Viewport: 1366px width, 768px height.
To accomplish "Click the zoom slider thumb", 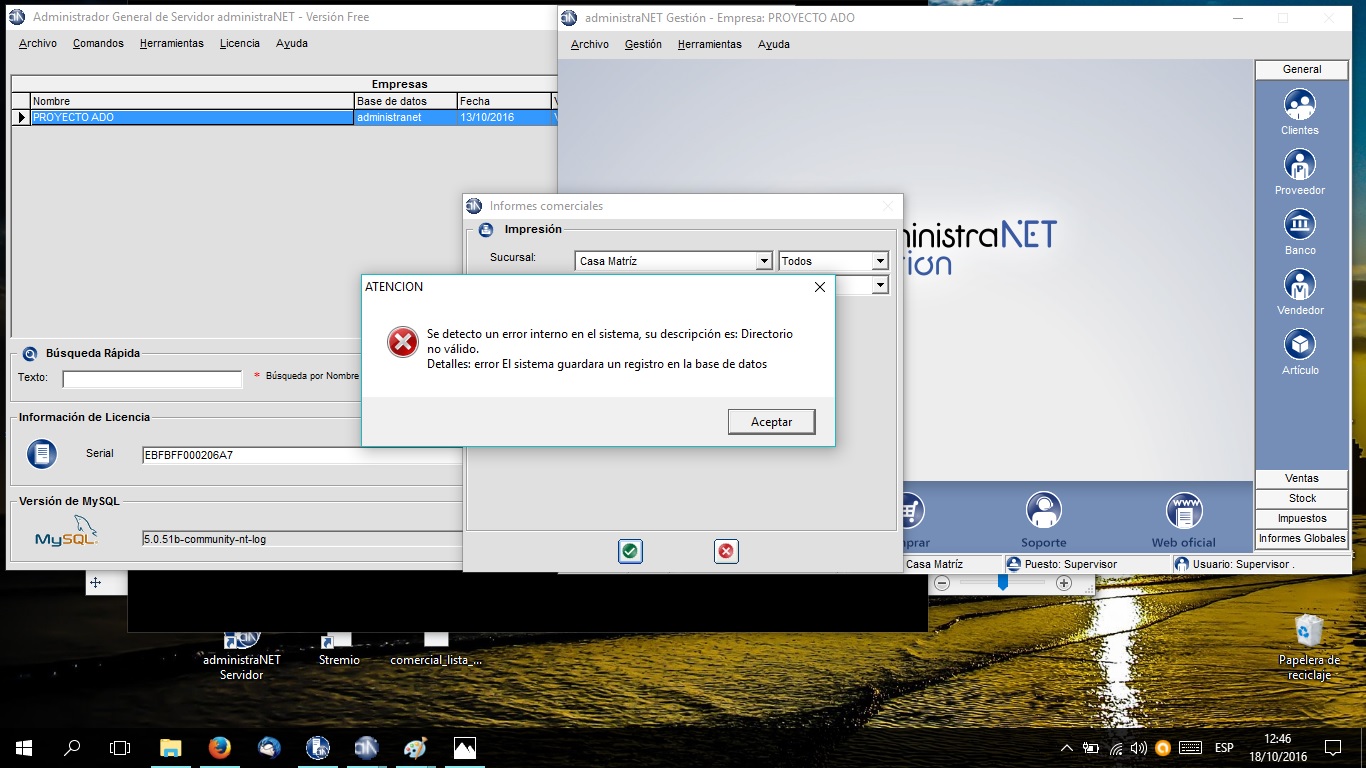I will (x=1003, y=582).
